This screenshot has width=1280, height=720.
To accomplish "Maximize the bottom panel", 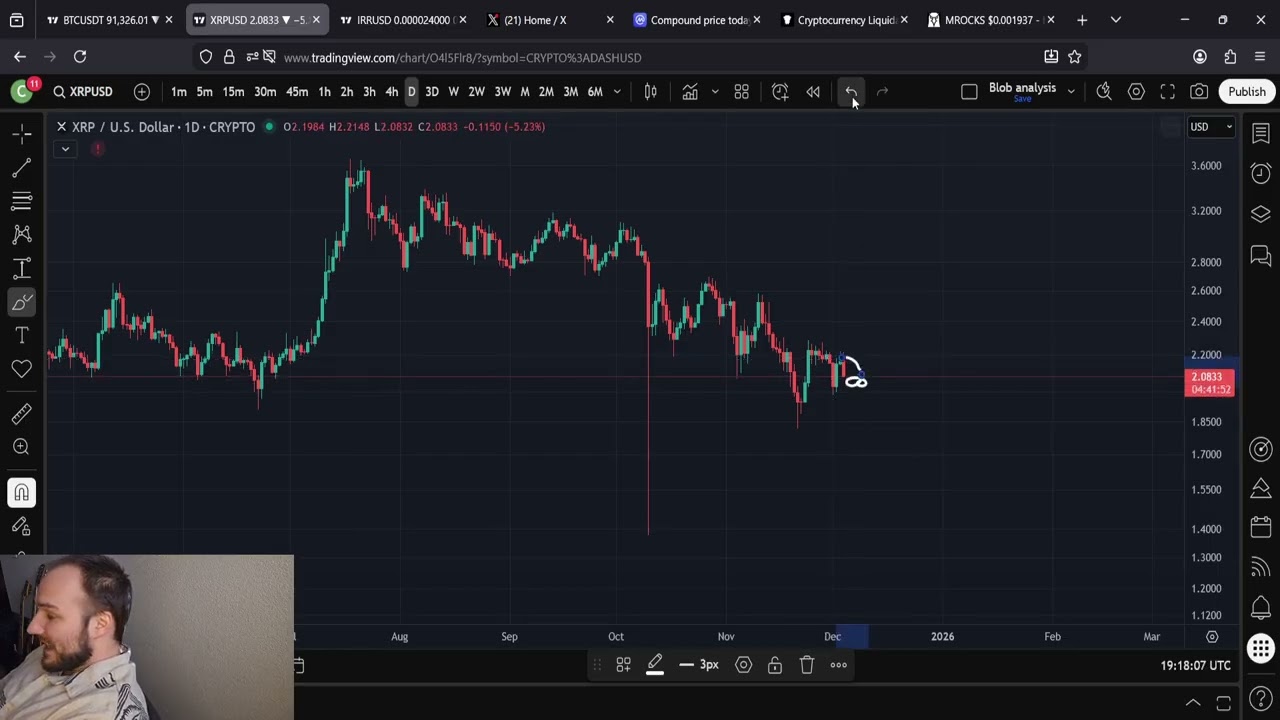I will (x=1223, y=703).
